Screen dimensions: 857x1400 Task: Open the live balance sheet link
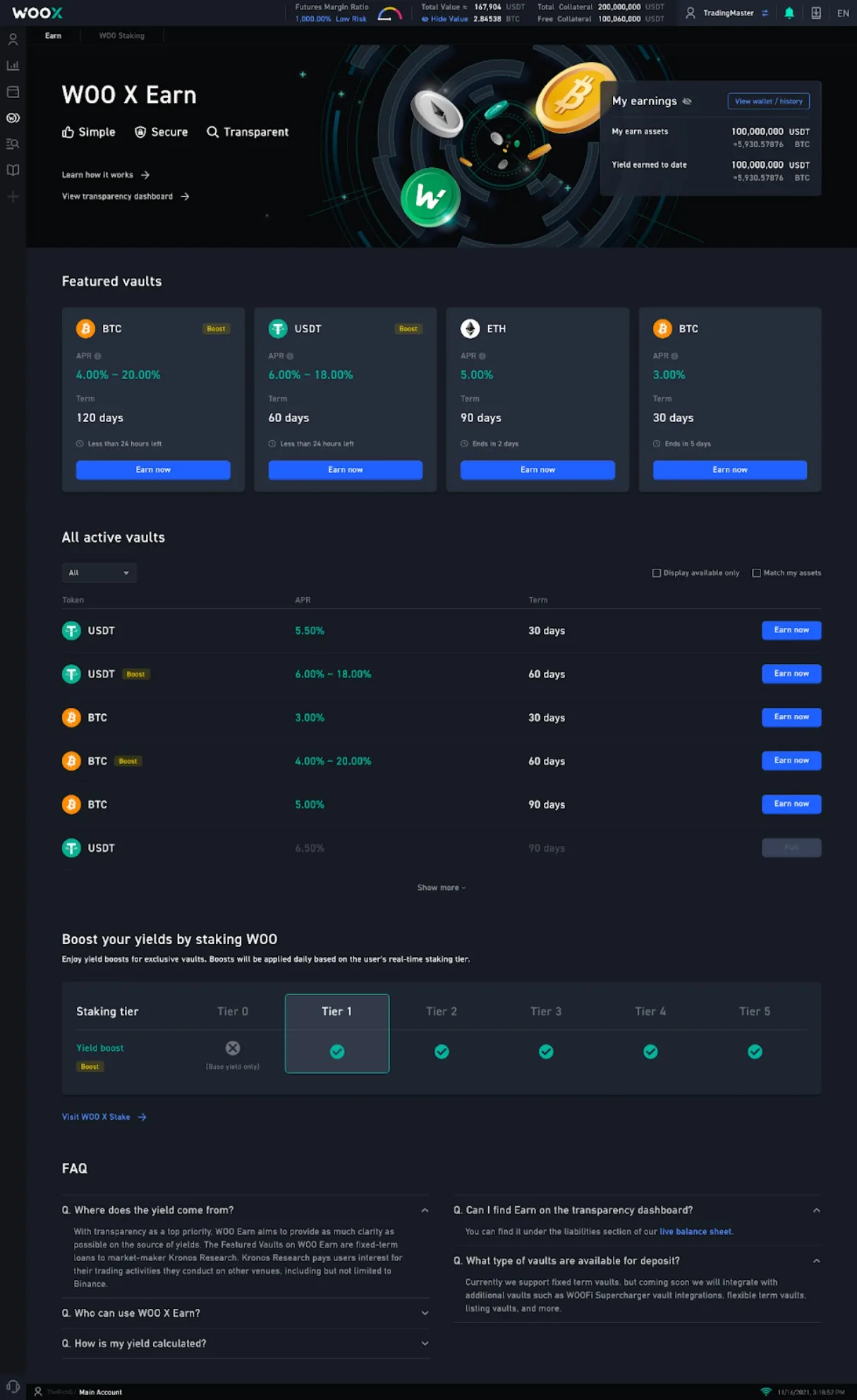(x=695, y=1231)
